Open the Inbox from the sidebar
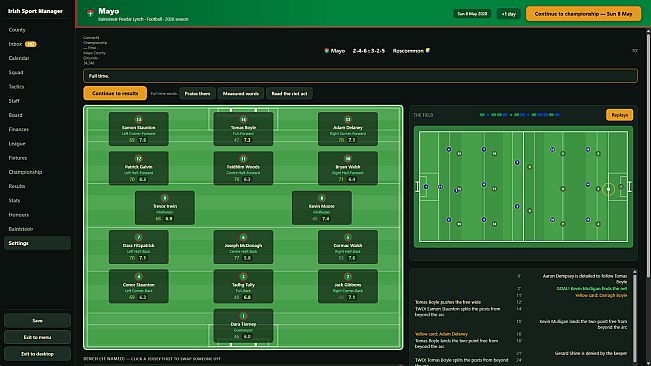The image size is (651, 366). pyautogui.click(x=37, y=44)
